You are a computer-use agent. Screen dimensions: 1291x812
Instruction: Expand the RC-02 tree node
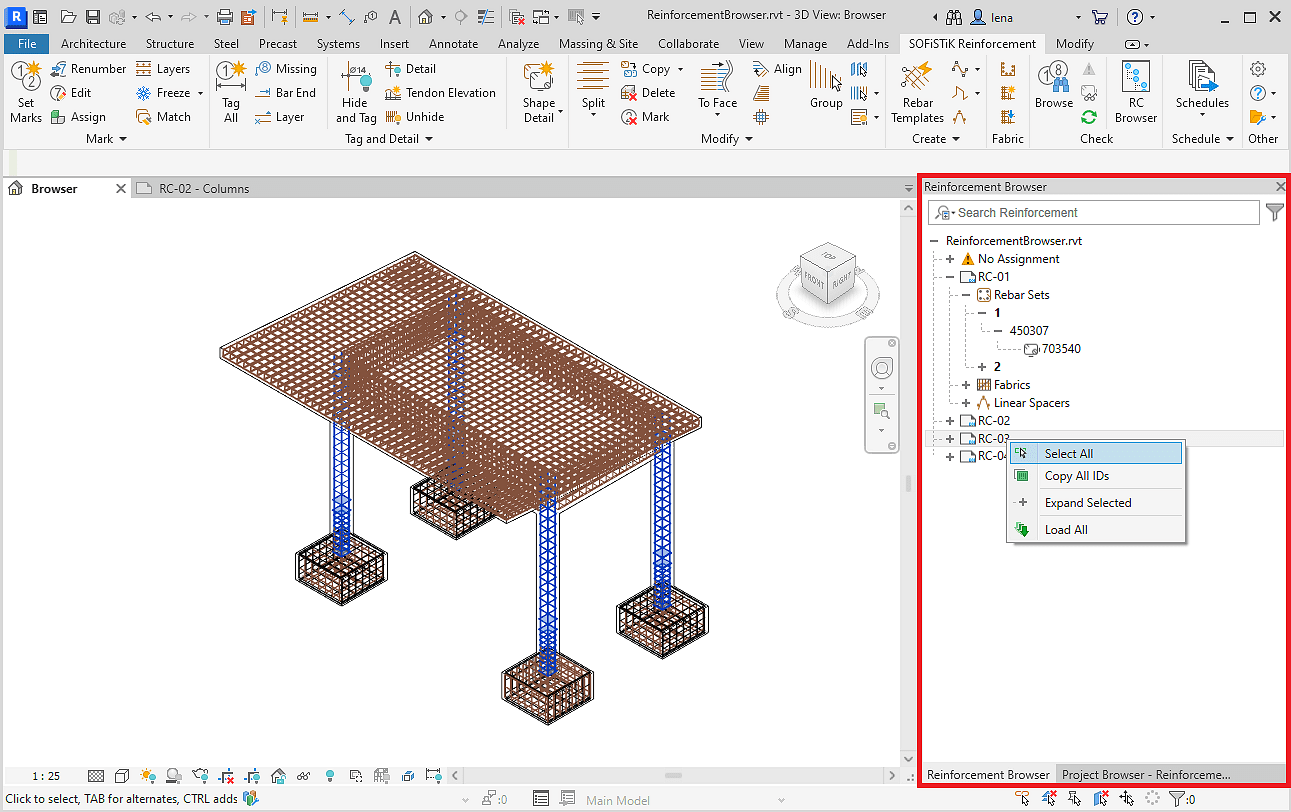tap(950, 421)
